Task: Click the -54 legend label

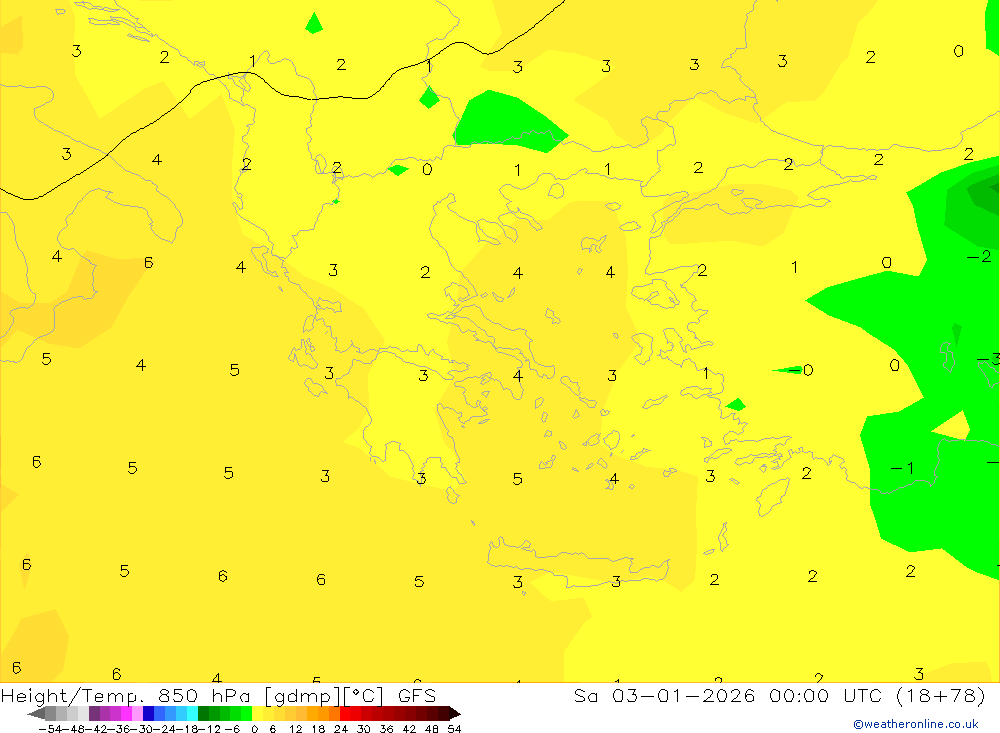Action: pyautogui.click(x=50, y=729)
